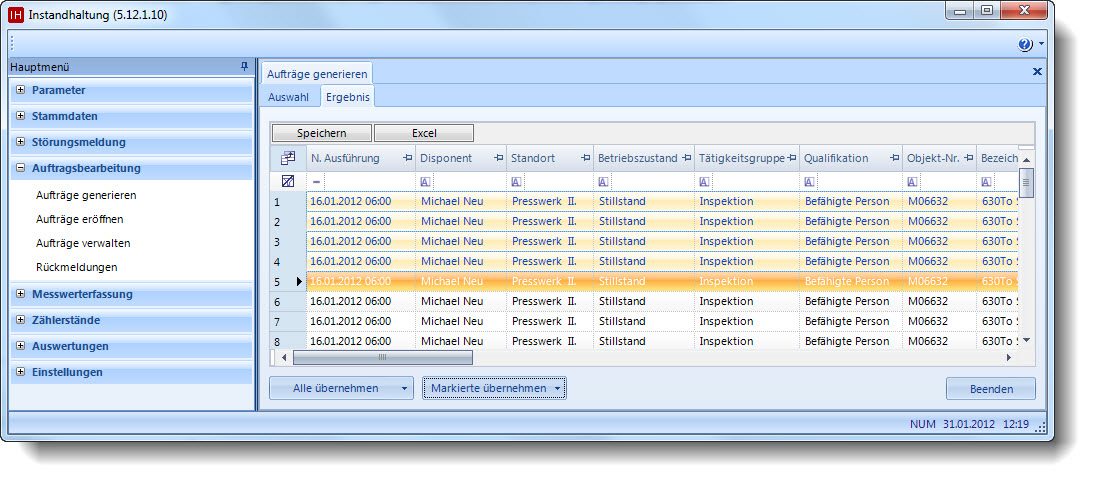This screenshot has width=1095, height=482.
Task: Expand the Parameter menu section
Action: [x=20, y=90]
